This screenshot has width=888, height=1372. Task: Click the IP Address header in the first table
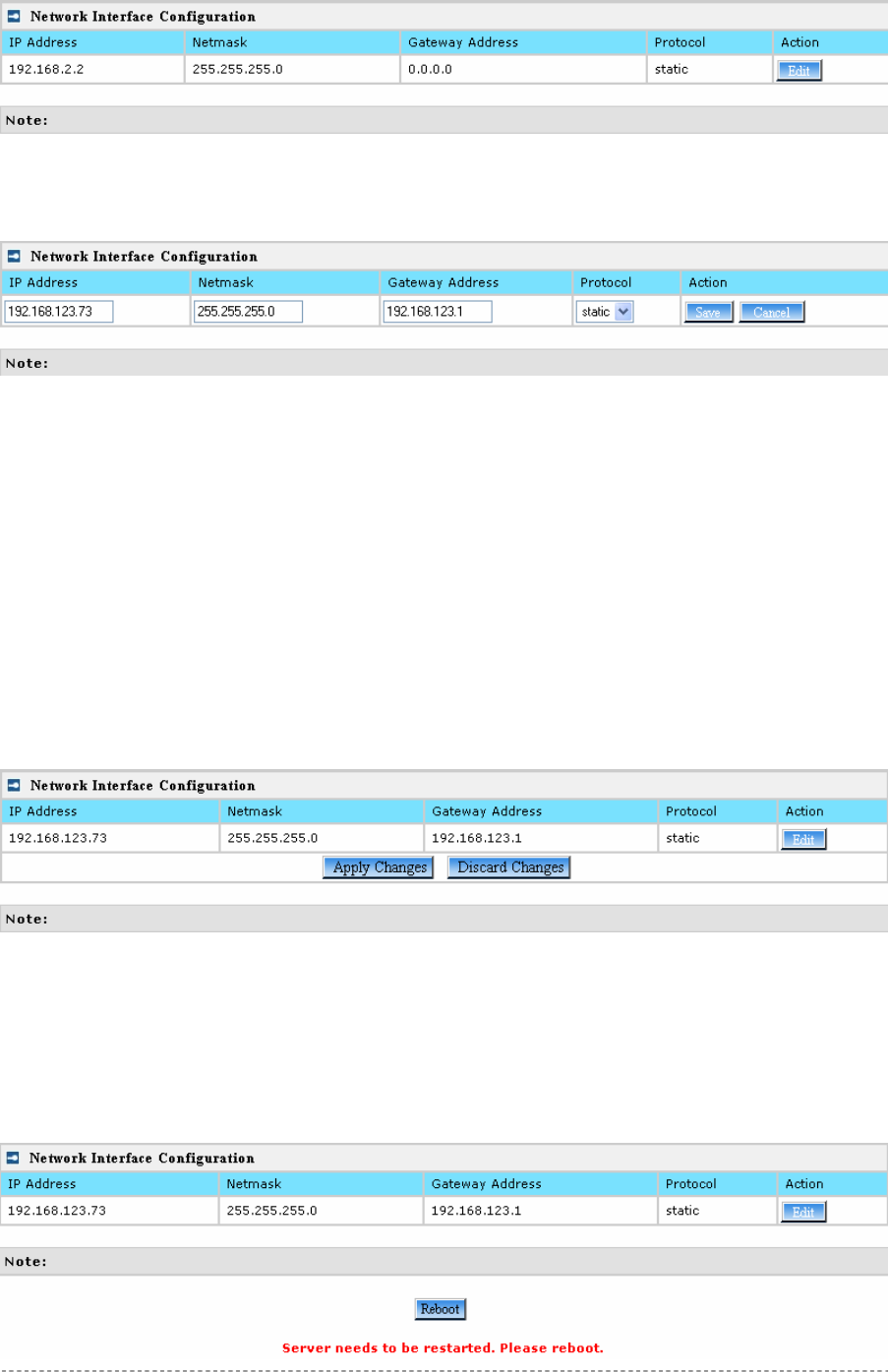[43, 42]
